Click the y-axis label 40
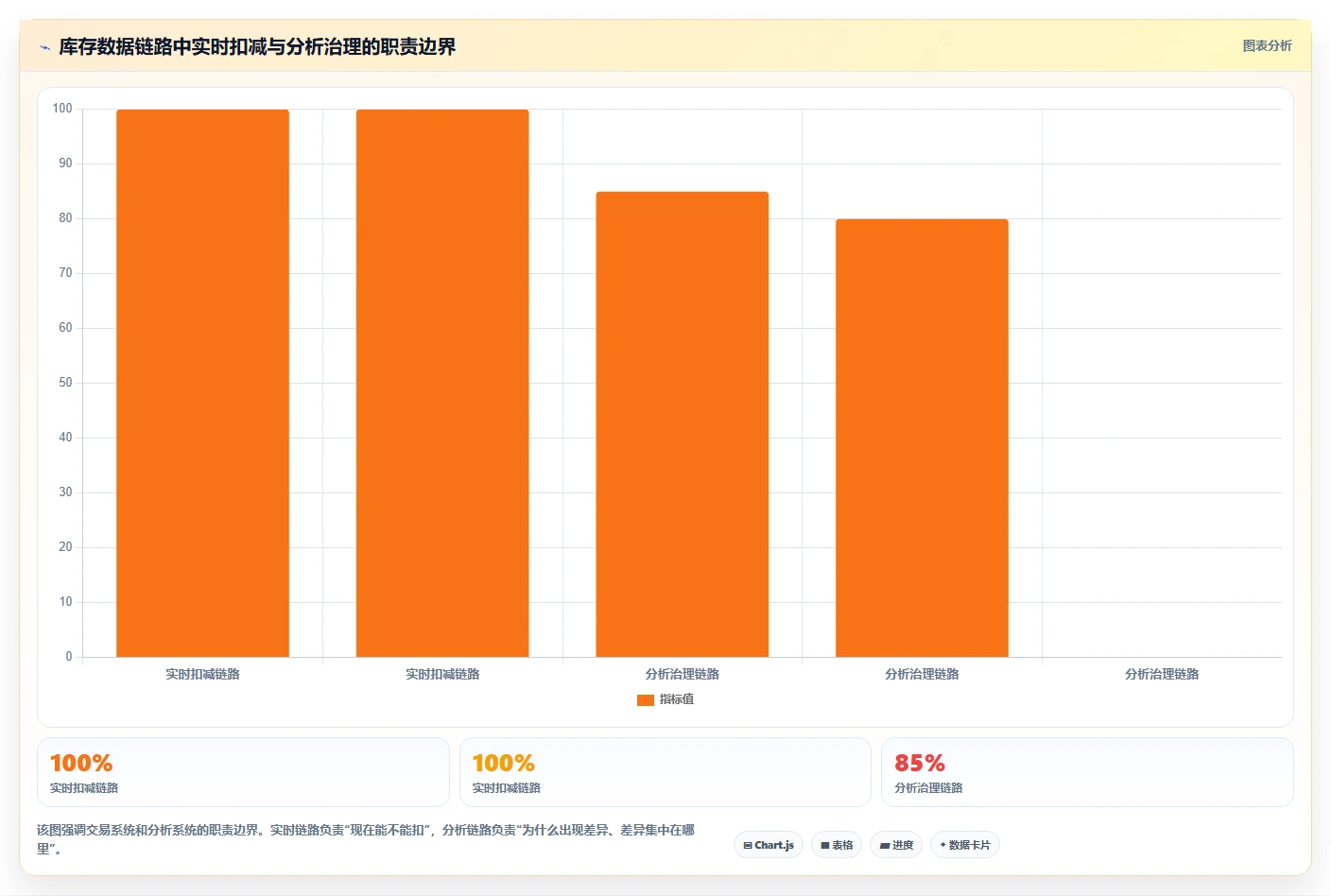 [x=65, y=438]
